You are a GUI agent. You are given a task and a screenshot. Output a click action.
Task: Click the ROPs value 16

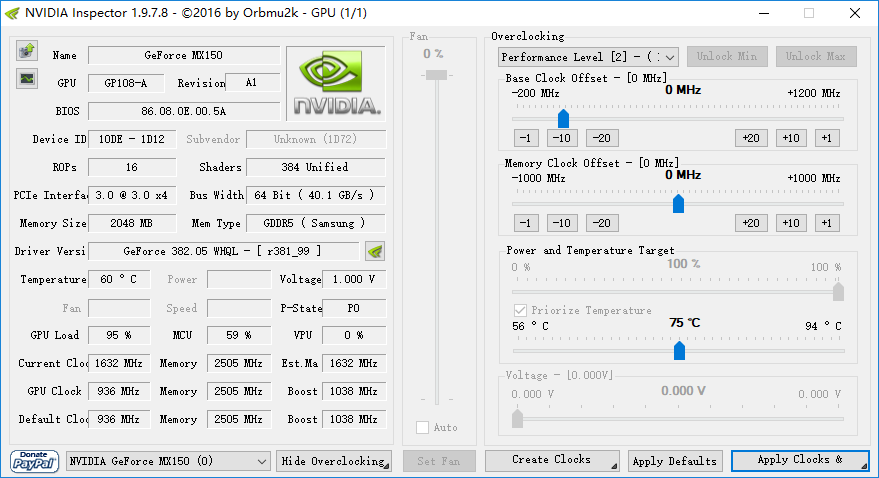(132, 167)
